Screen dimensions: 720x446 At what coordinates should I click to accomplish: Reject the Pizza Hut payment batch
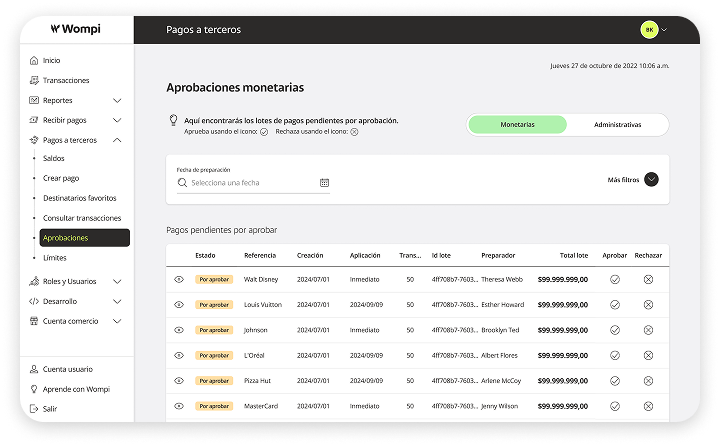(x=648, y=380)
